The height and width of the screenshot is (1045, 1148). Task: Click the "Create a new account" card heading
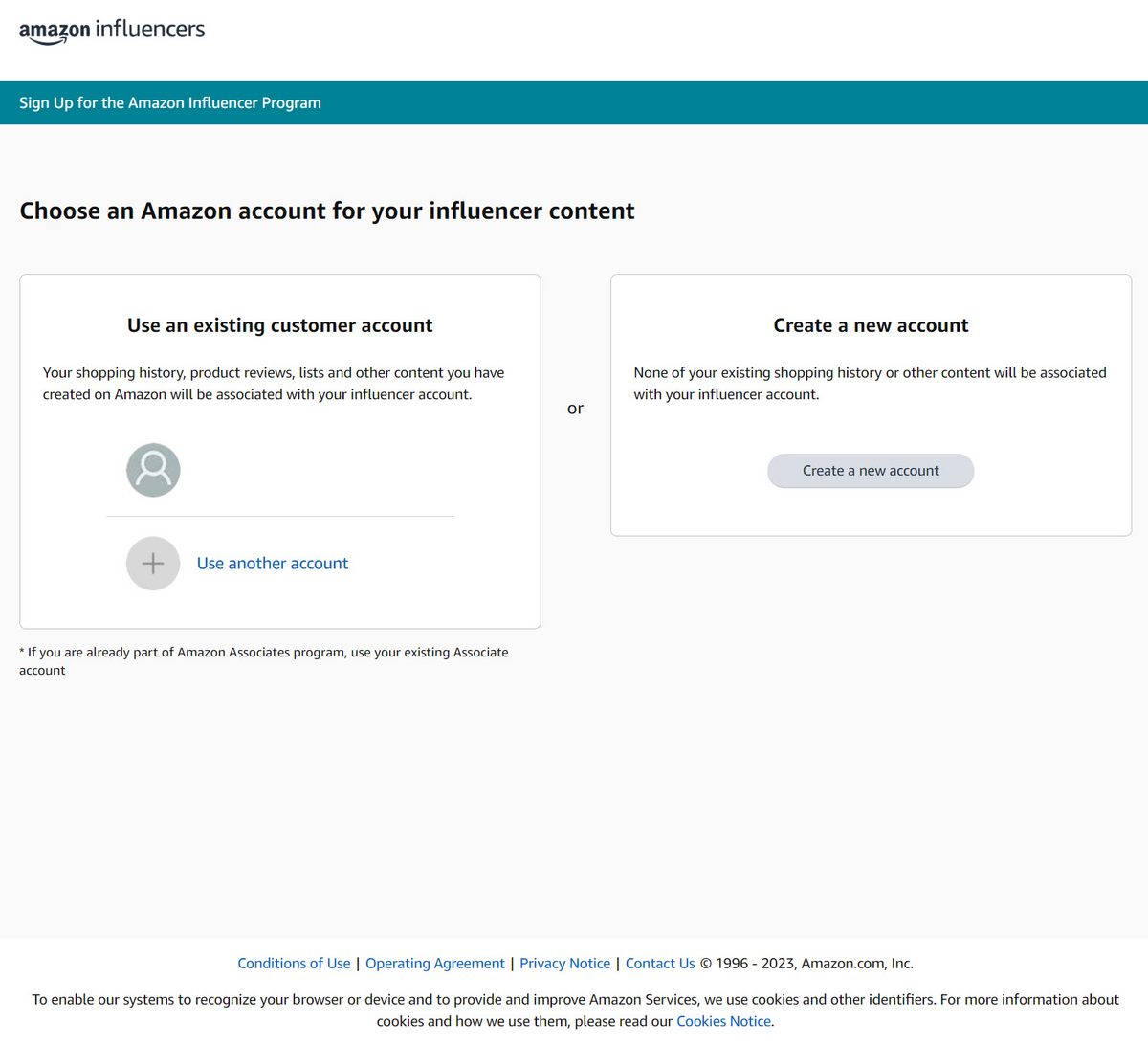click(871, 325)
